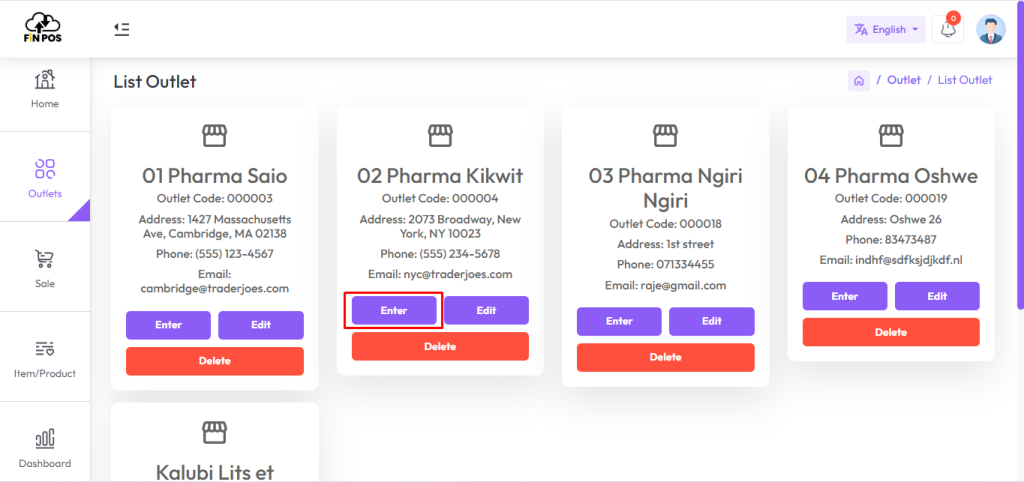Collapse the sidebar menu toggle
This screenshot has width=1024, height=482.
(121, 29)
